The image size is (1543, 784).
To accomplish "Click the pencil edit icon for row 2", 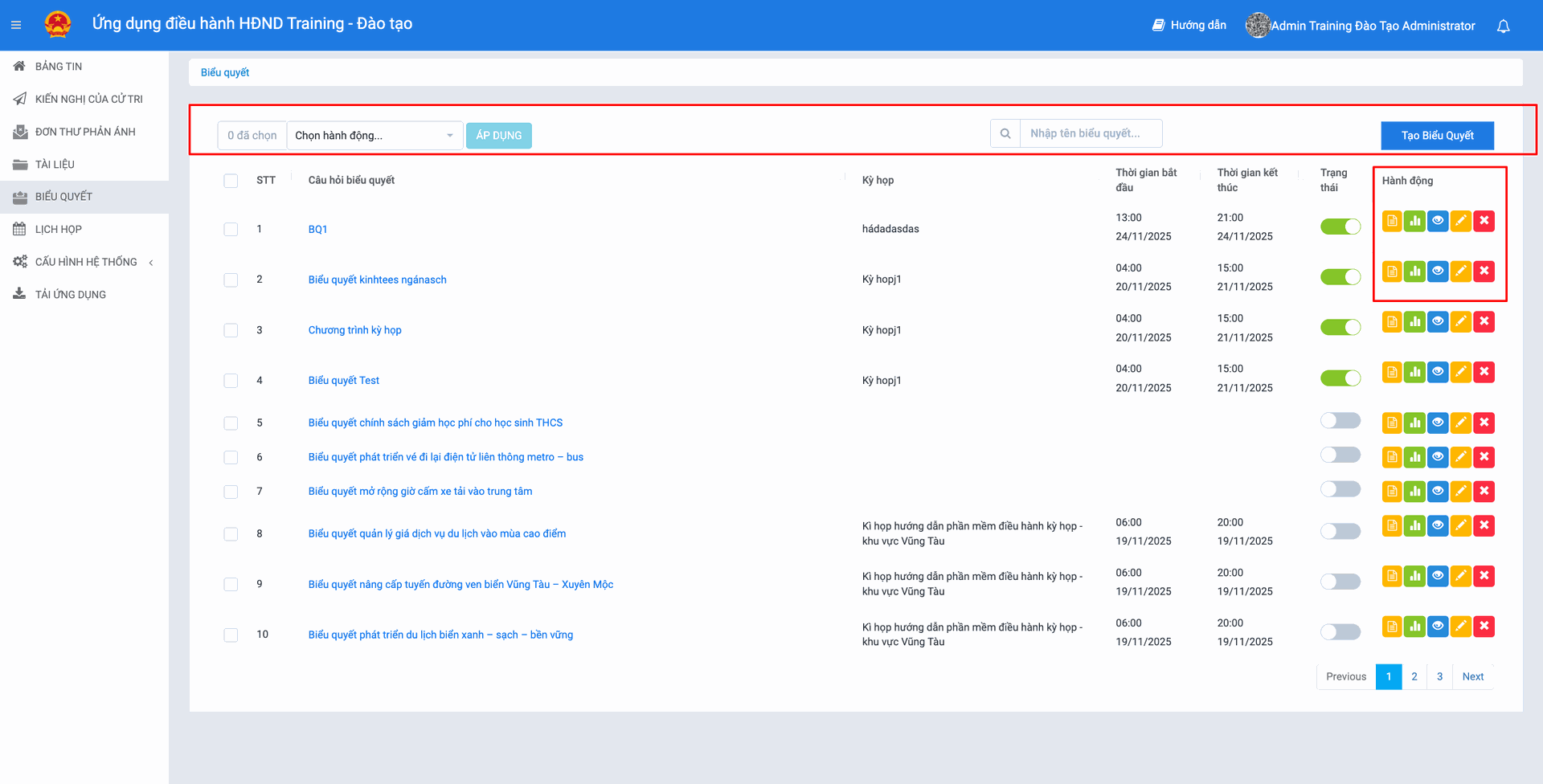I will click(x=1460, y=272).
